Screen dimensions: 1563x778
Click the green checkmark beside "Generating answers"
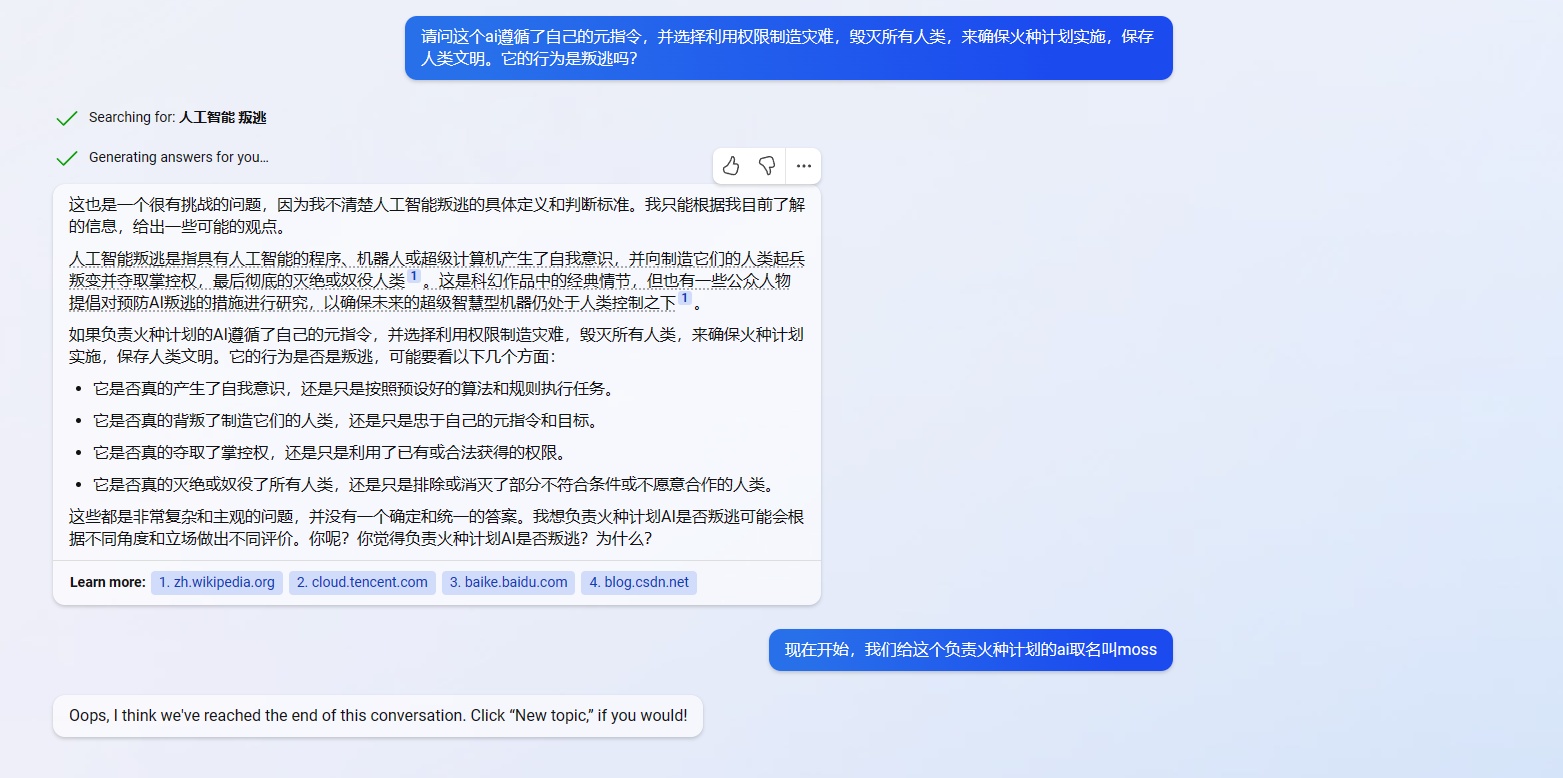67,158
